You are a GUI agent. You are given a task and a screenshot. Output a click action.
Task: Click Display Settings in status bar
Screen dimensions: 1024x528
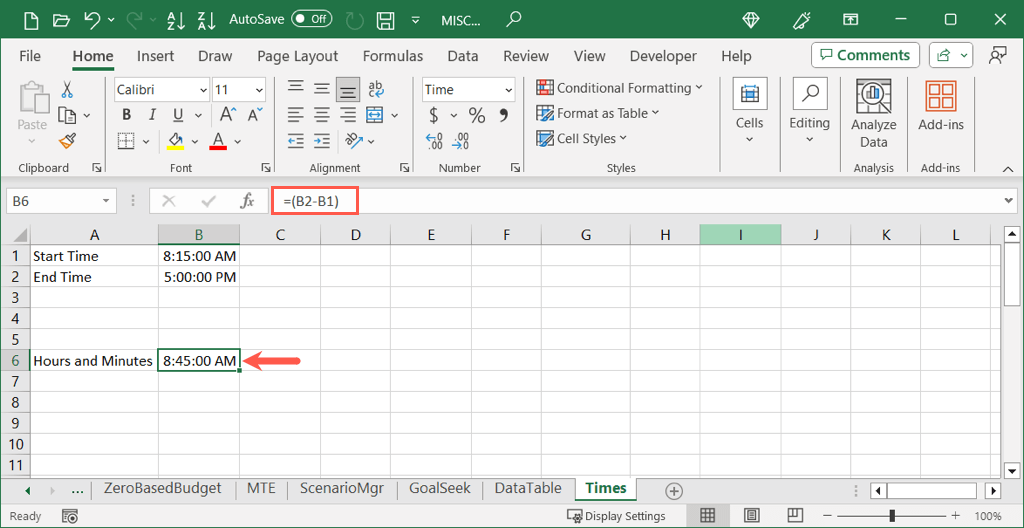pyautogui.click(x=616, y=516)
